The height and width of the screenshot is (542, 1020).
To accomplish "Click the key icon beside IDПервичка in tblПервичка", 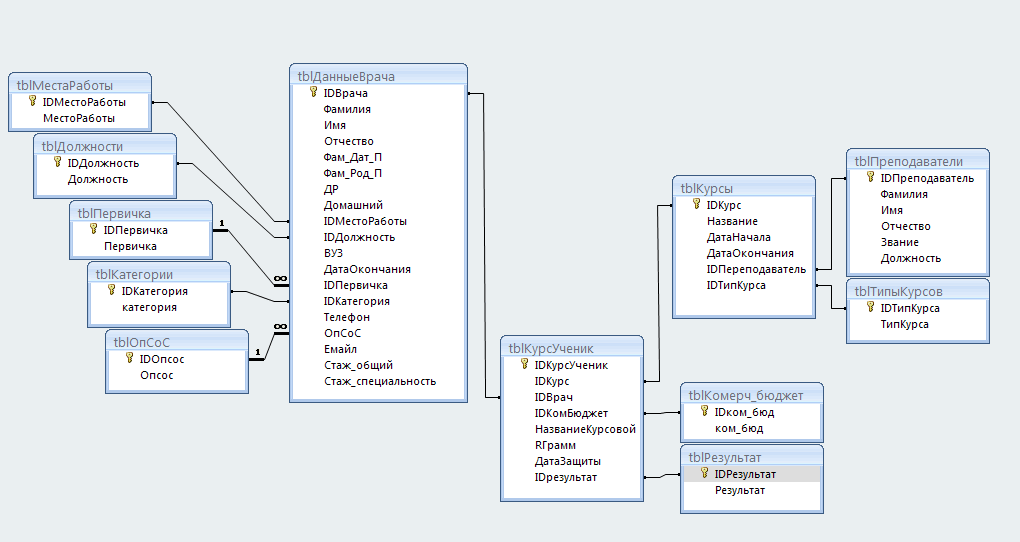I will point(93,229).
